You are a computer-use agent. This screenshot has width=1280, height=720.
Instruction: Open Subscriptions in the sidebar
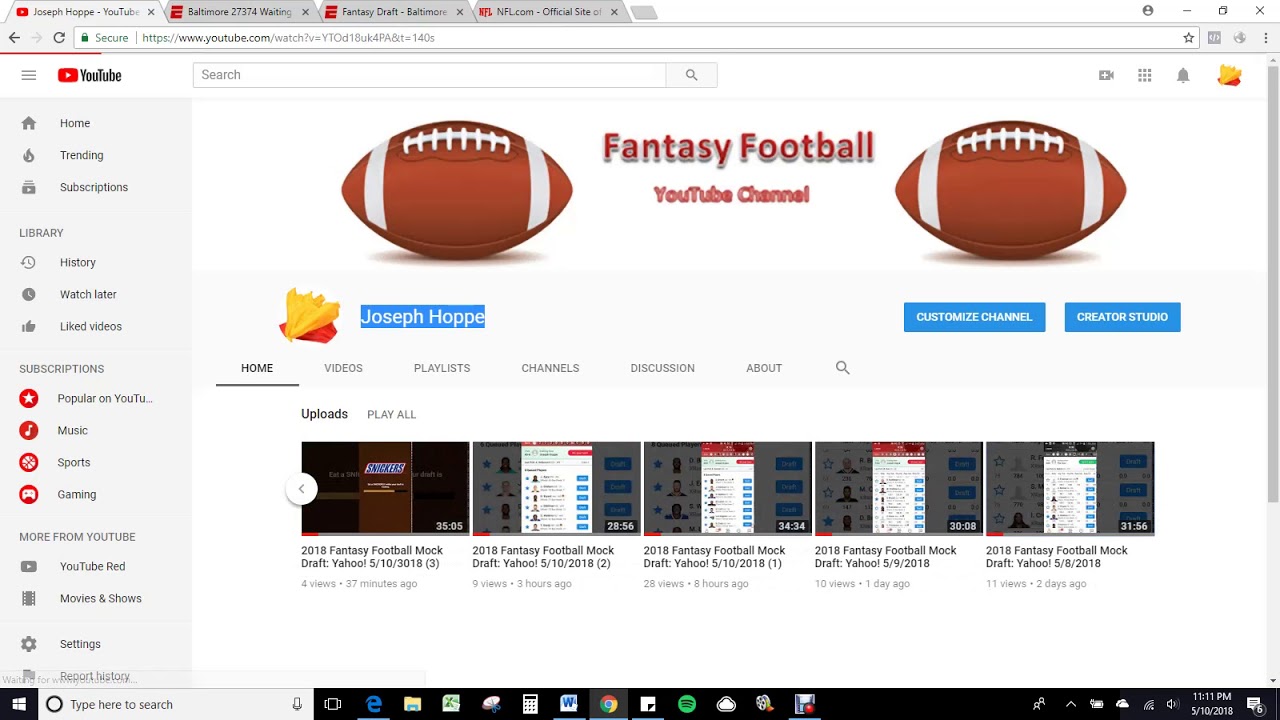(96, 187)
